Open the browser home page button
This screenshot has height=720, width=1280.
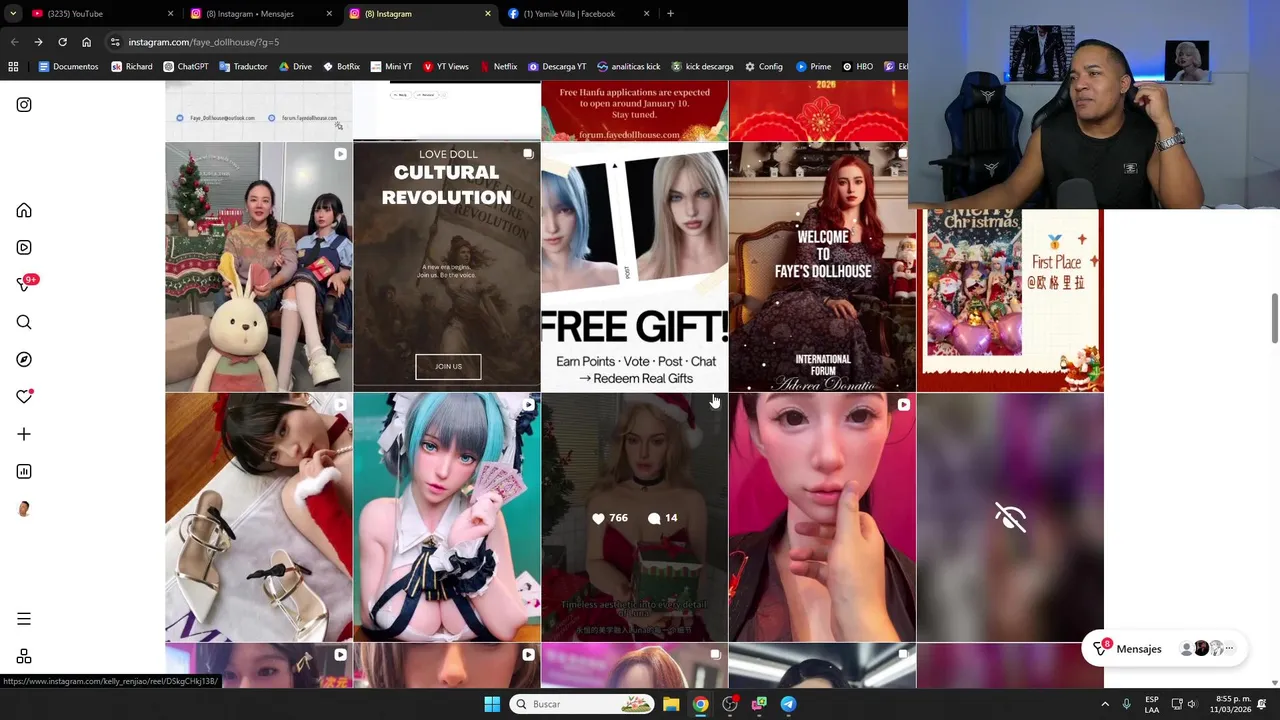coord(86,42)
